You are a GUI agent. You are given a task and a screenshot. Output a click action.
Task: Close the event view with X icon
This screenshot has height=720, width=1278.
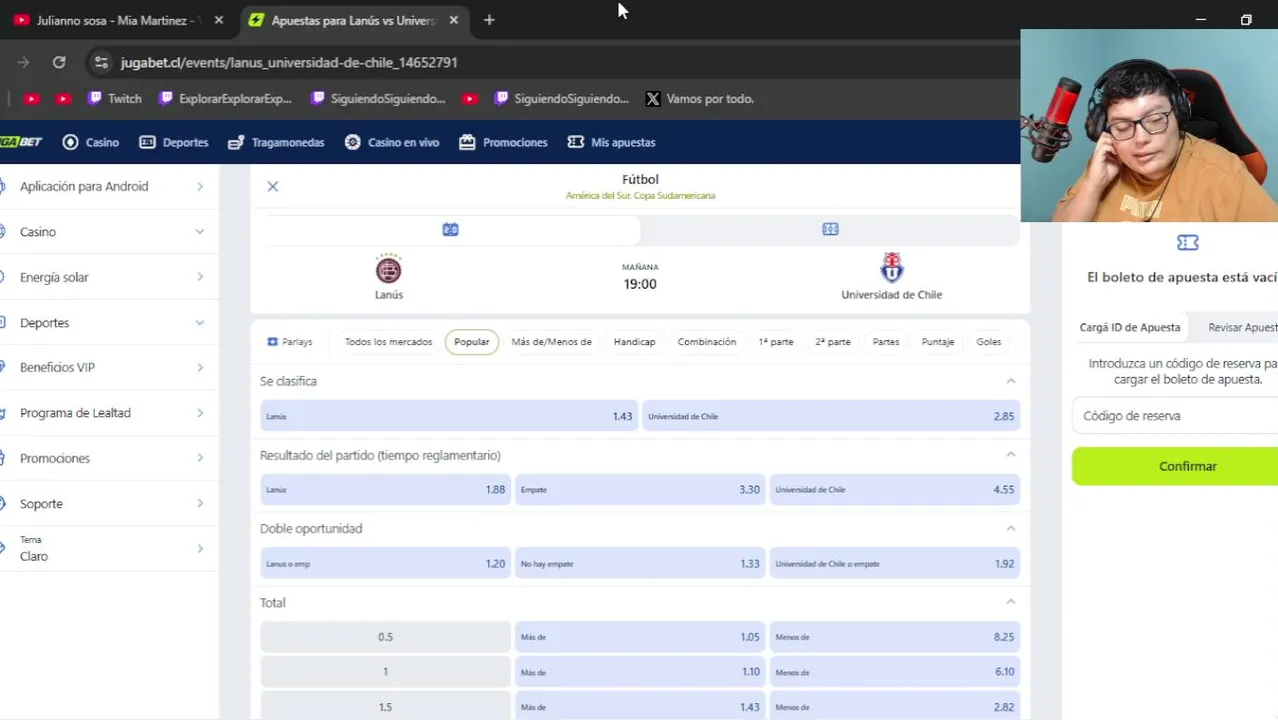click(272, 186)
